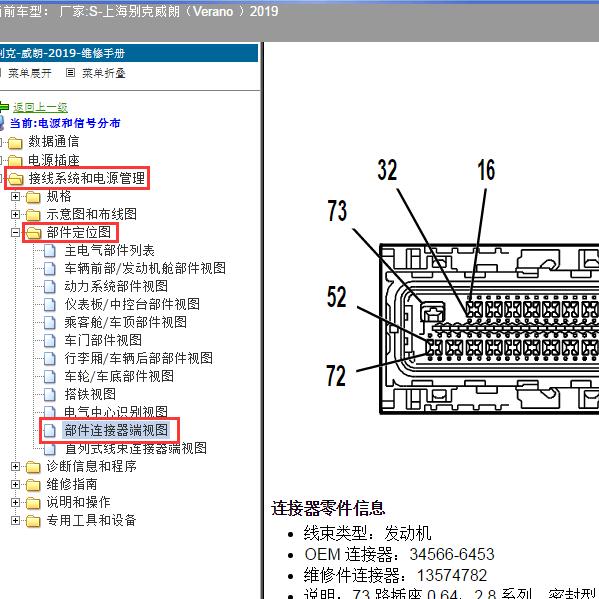Click the 维修手册 panel title bar
Viewport: 599px width, 599px height.
pyautogui.click(x=129, y=53)
